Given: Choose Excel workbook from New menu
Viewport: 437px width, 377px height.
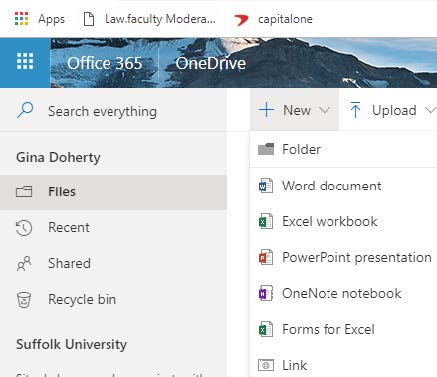Looking at the screenshot, I should click(343, 221).
